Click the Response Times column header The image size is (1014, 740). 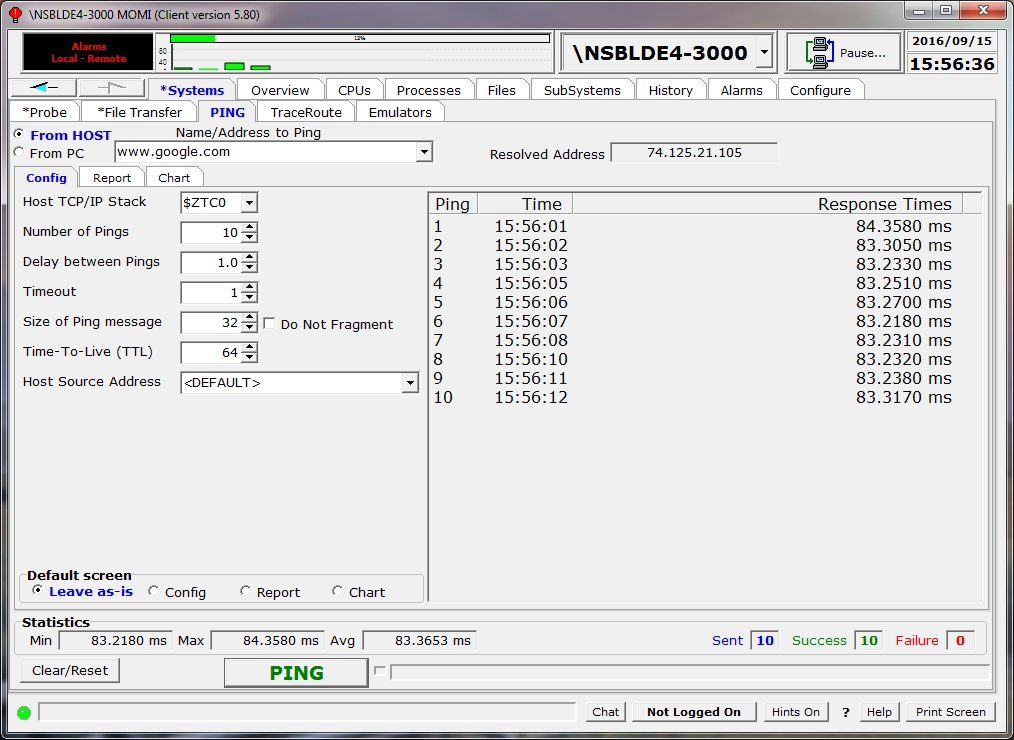pos(767,204)
